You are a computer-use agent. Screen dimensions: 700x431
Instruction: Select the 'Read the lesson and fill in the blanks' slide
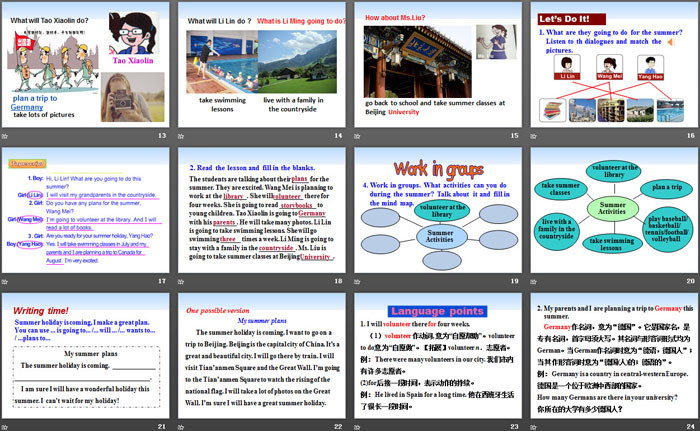262,210
